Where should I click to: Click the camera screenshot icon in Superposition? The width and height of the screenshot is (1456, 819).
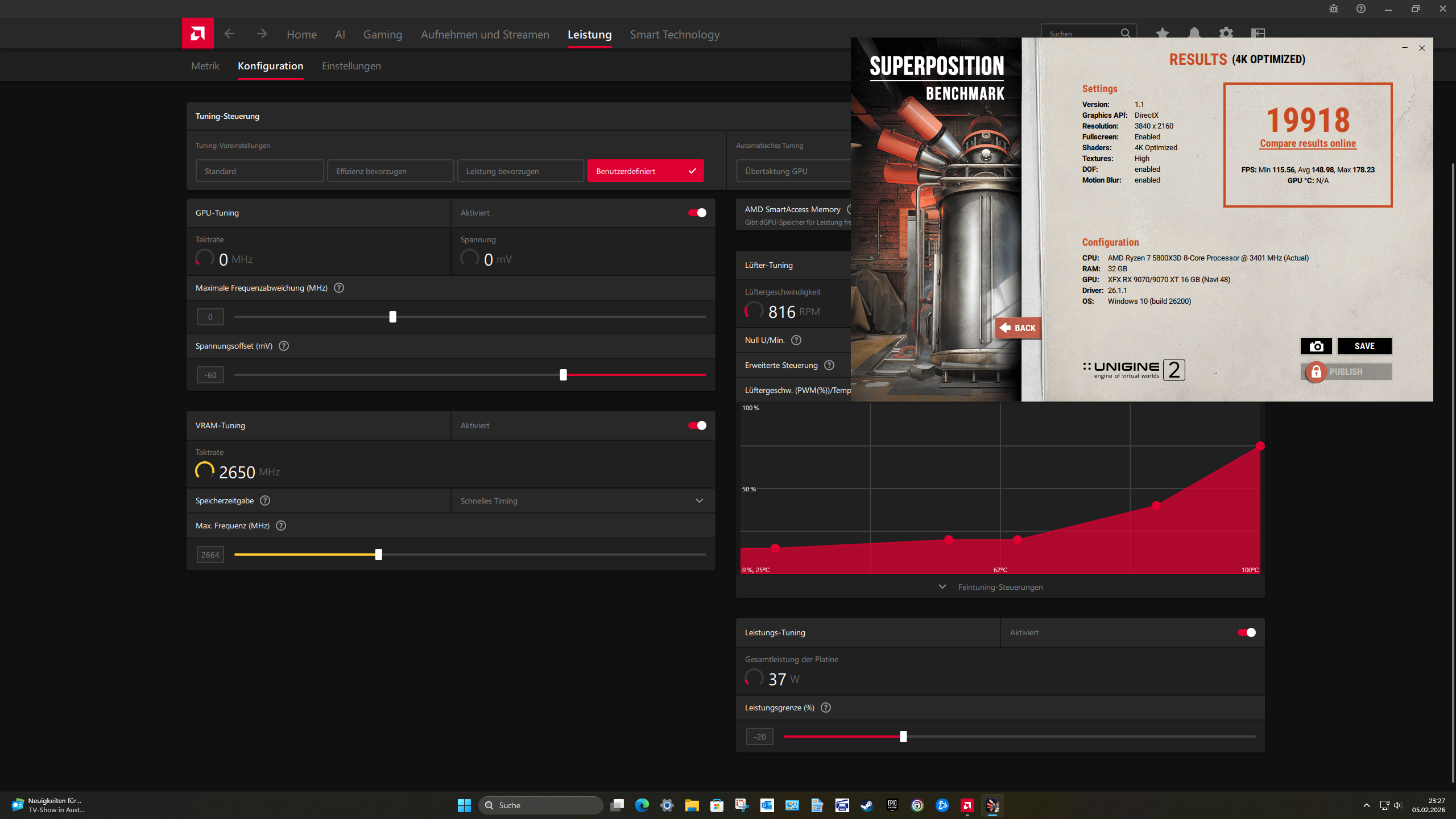1316,346
